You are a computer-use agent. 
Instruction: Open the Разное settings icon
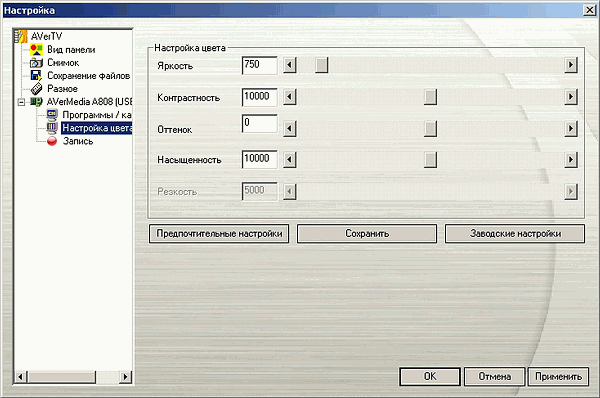[36, 89]
